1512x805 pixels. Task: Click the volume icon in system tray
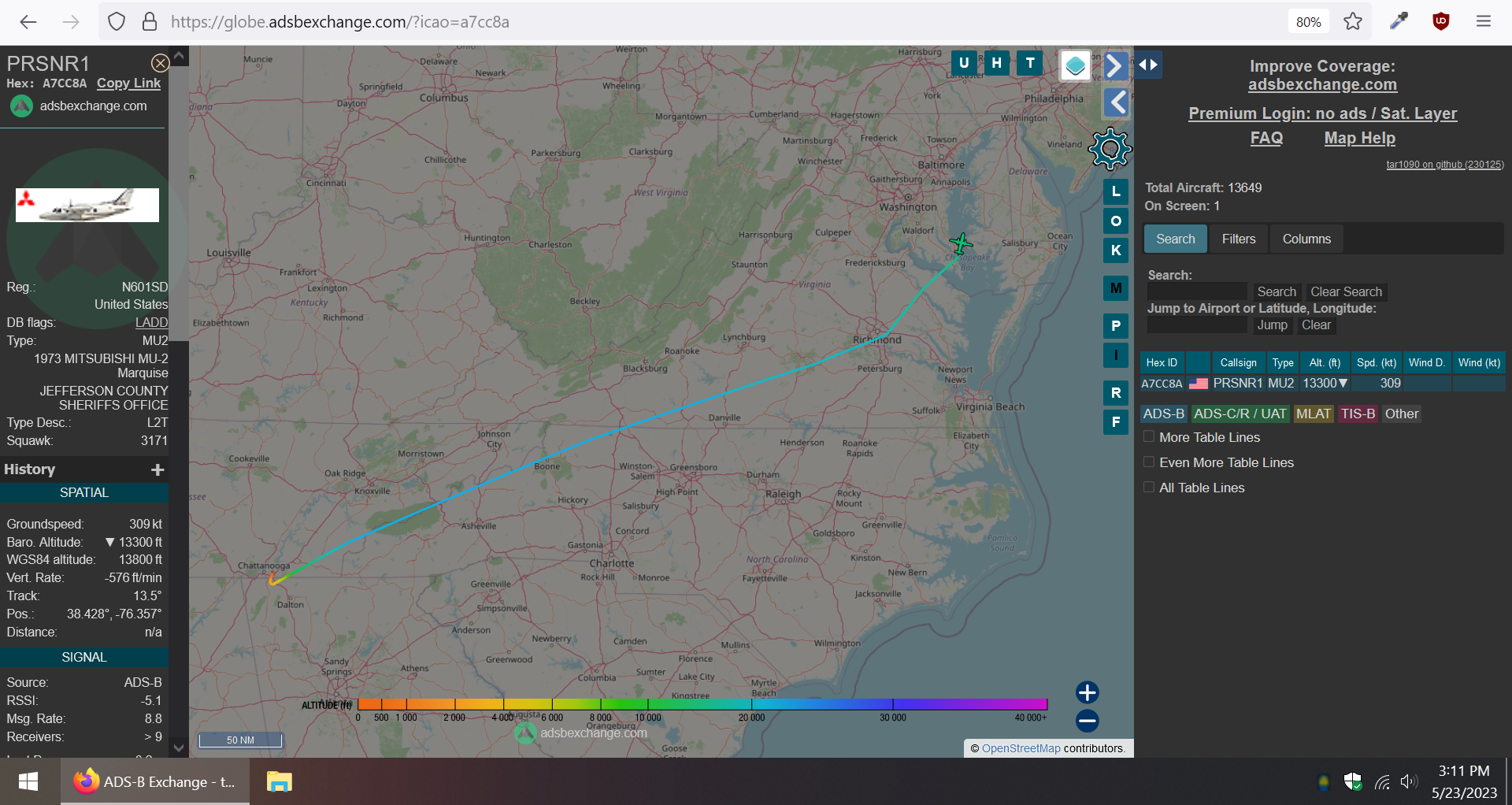coord(1409,782)
